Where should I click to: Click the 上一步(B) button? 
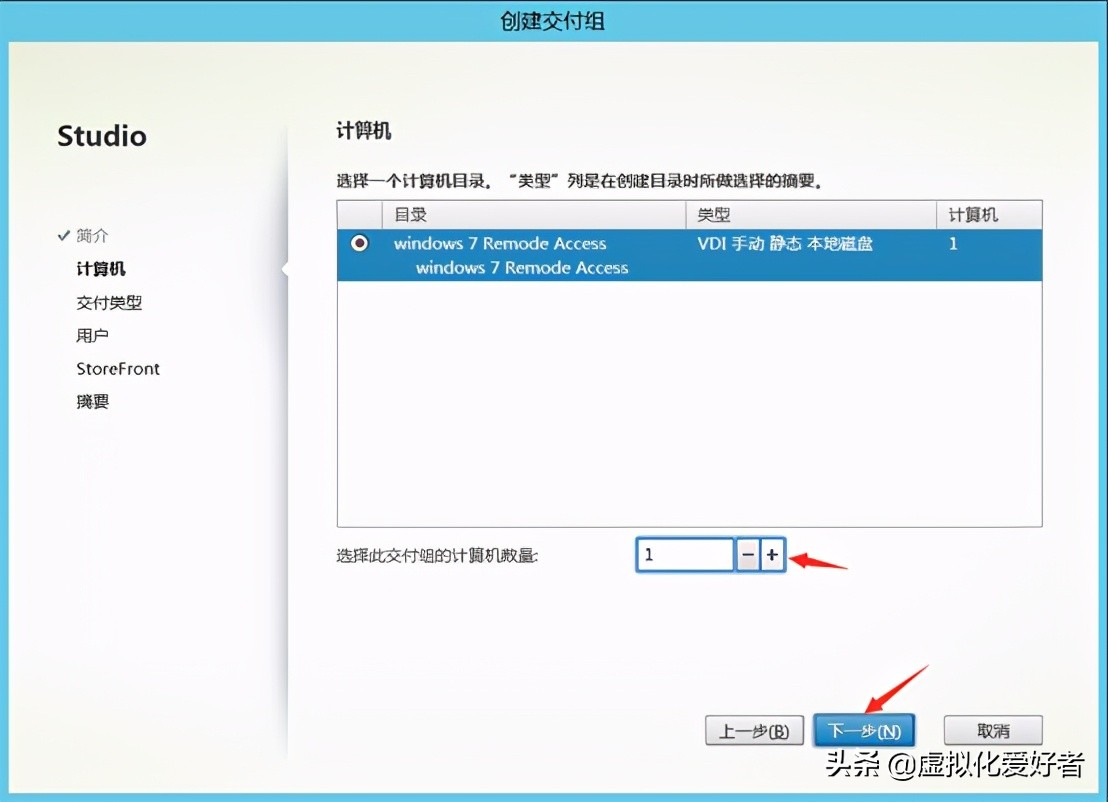pos(754,731)
